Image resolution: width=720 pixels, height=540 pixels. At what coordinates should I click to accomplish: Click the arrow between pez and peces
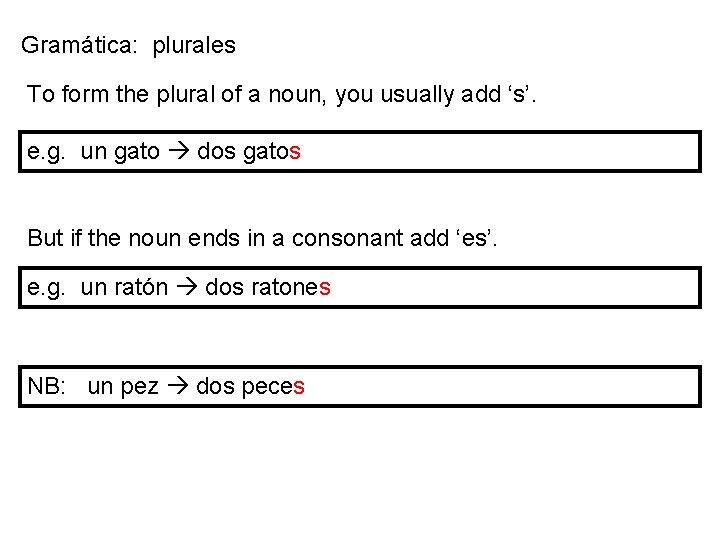tap(178, 386)
